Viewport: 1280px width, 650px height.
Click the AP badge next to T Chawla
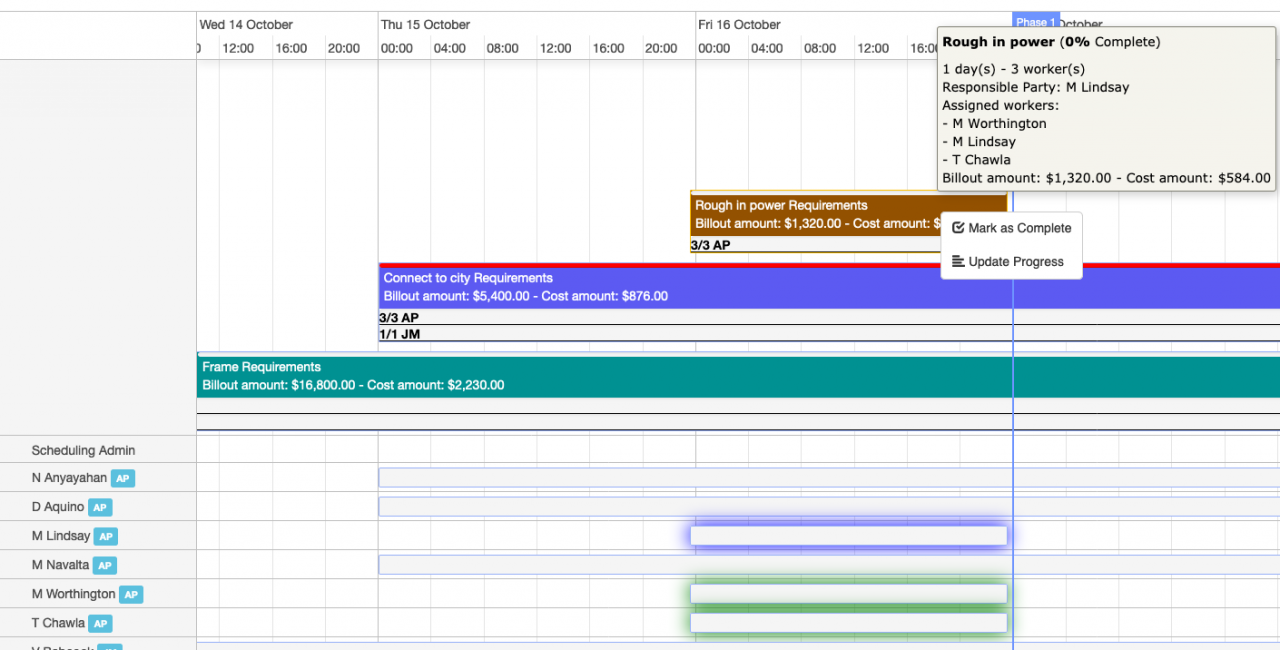coord(99,623)
